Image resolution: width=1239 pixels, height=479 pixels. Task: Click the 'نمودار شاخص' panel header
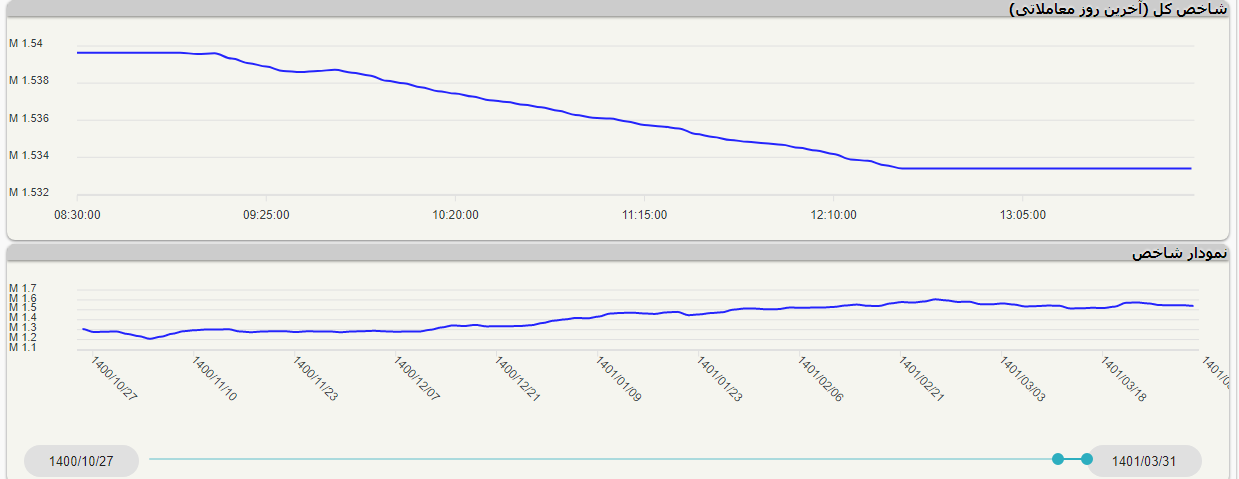[x=1179, y=253]
